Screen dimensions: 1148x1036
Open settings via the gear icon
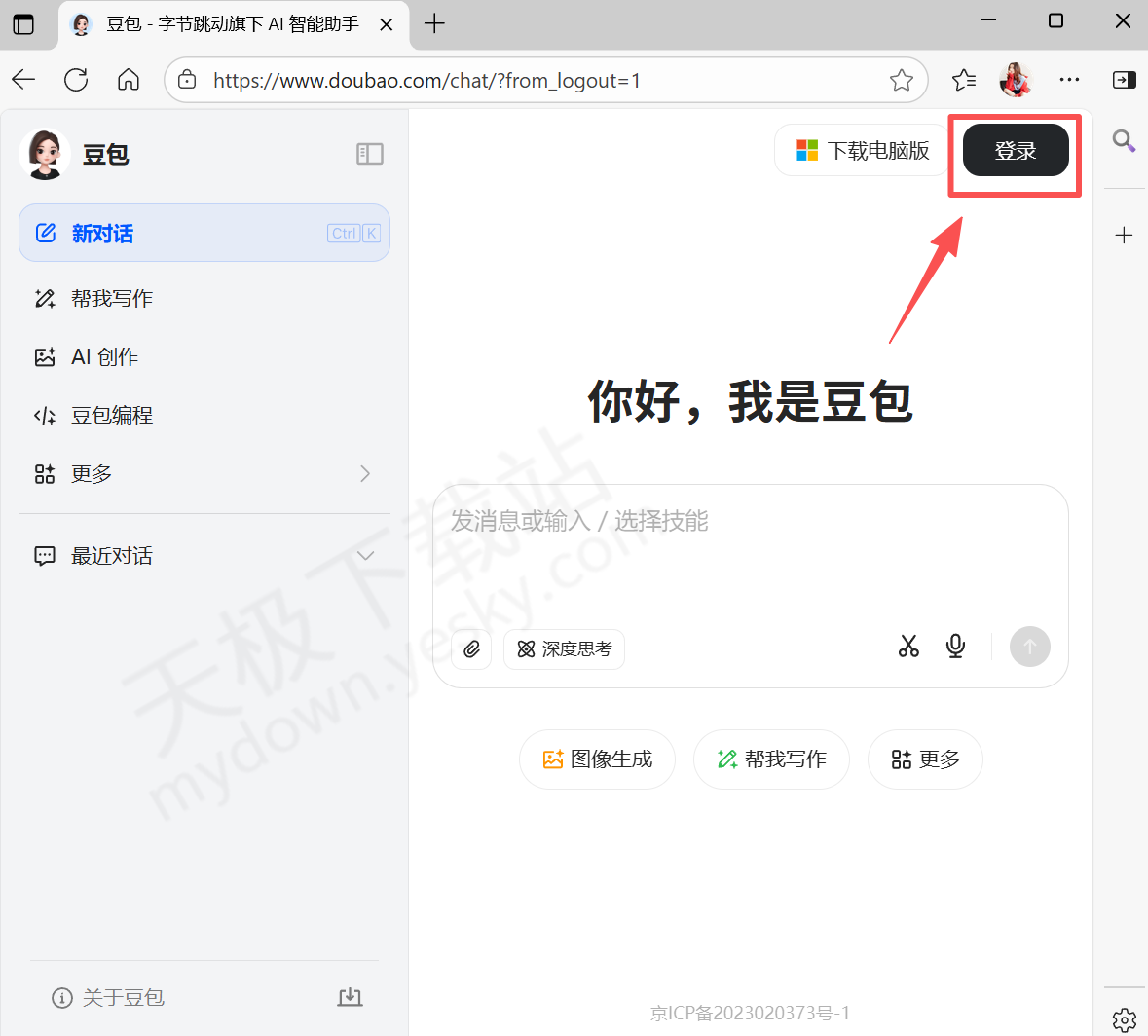tap(1125, 1018)
